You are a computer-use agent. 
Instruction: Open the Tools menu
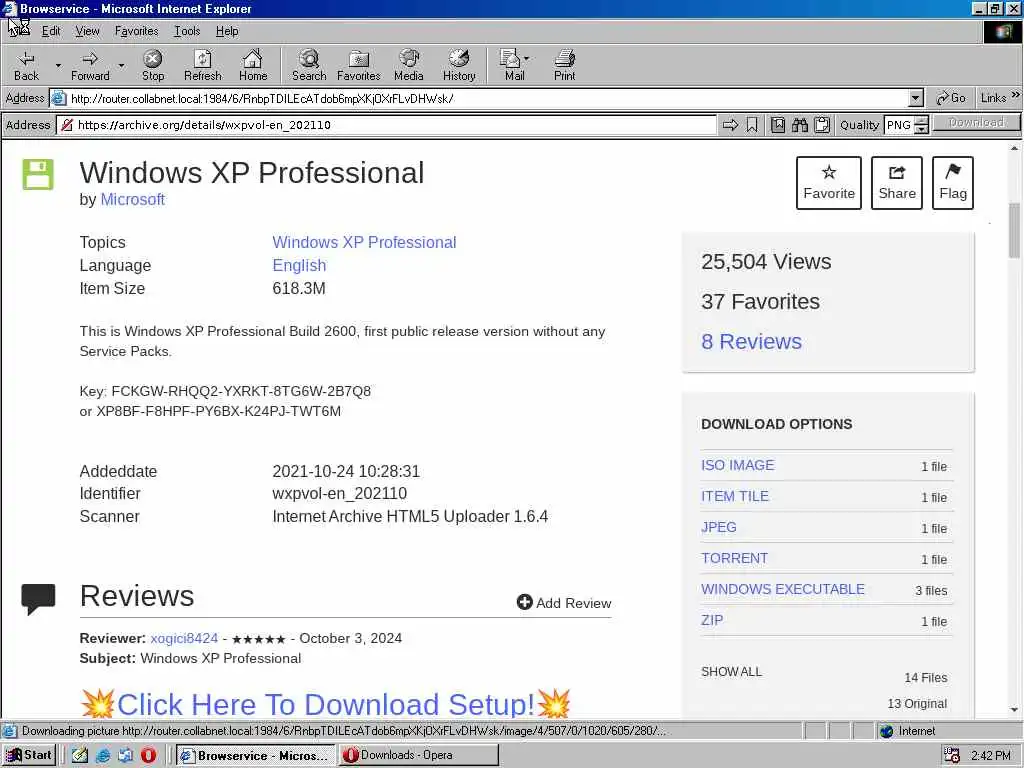187,31
